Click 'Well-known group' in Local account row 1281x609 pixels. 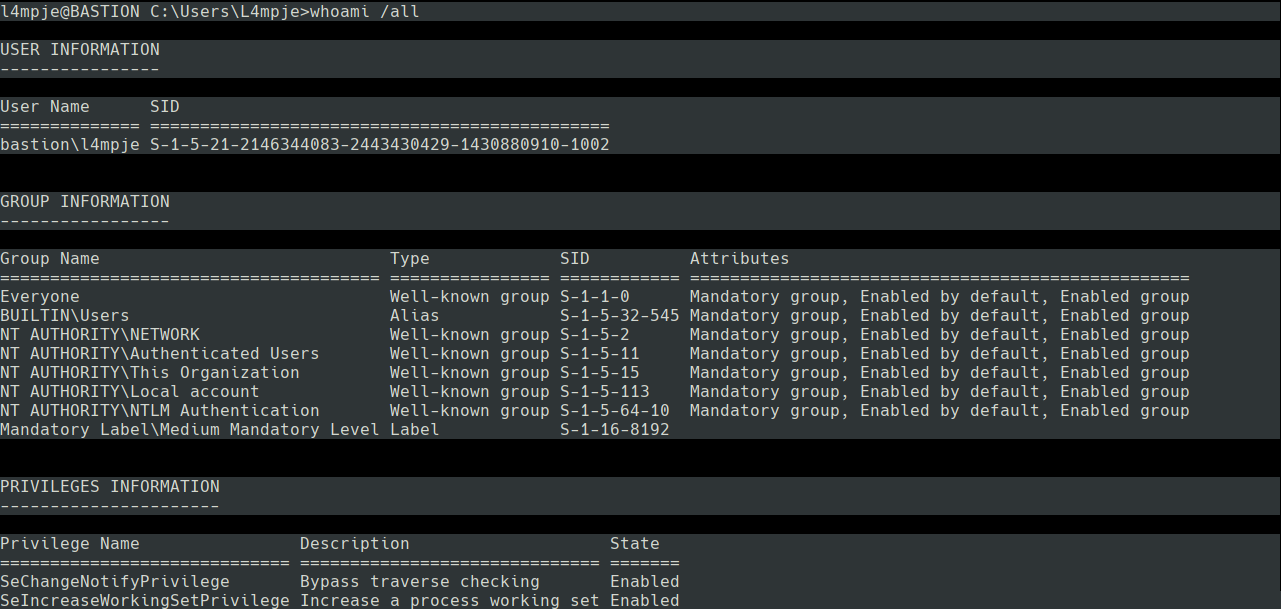[x=470, y=392]
